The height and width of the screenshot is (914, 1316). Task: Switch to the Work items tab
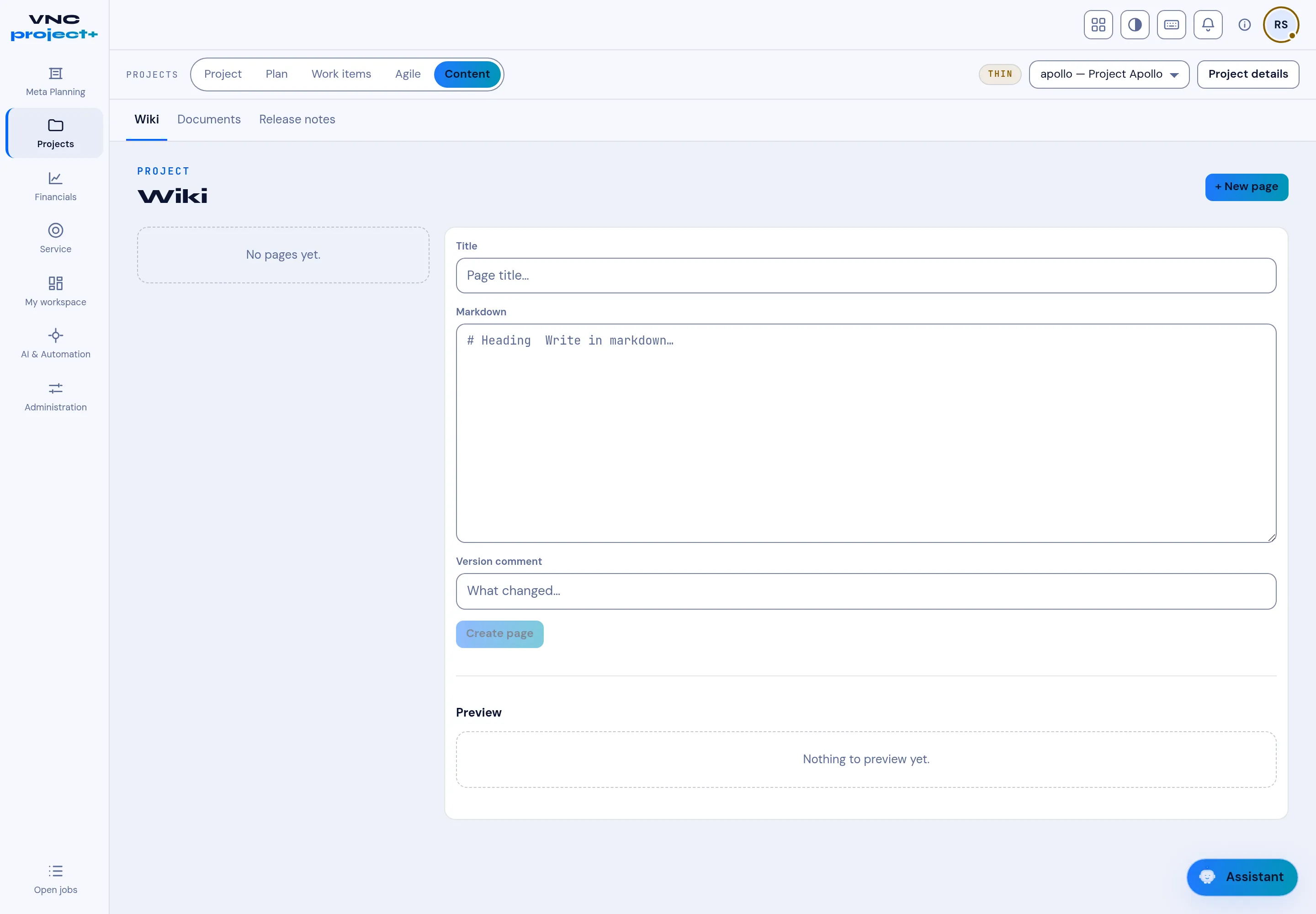341,74
